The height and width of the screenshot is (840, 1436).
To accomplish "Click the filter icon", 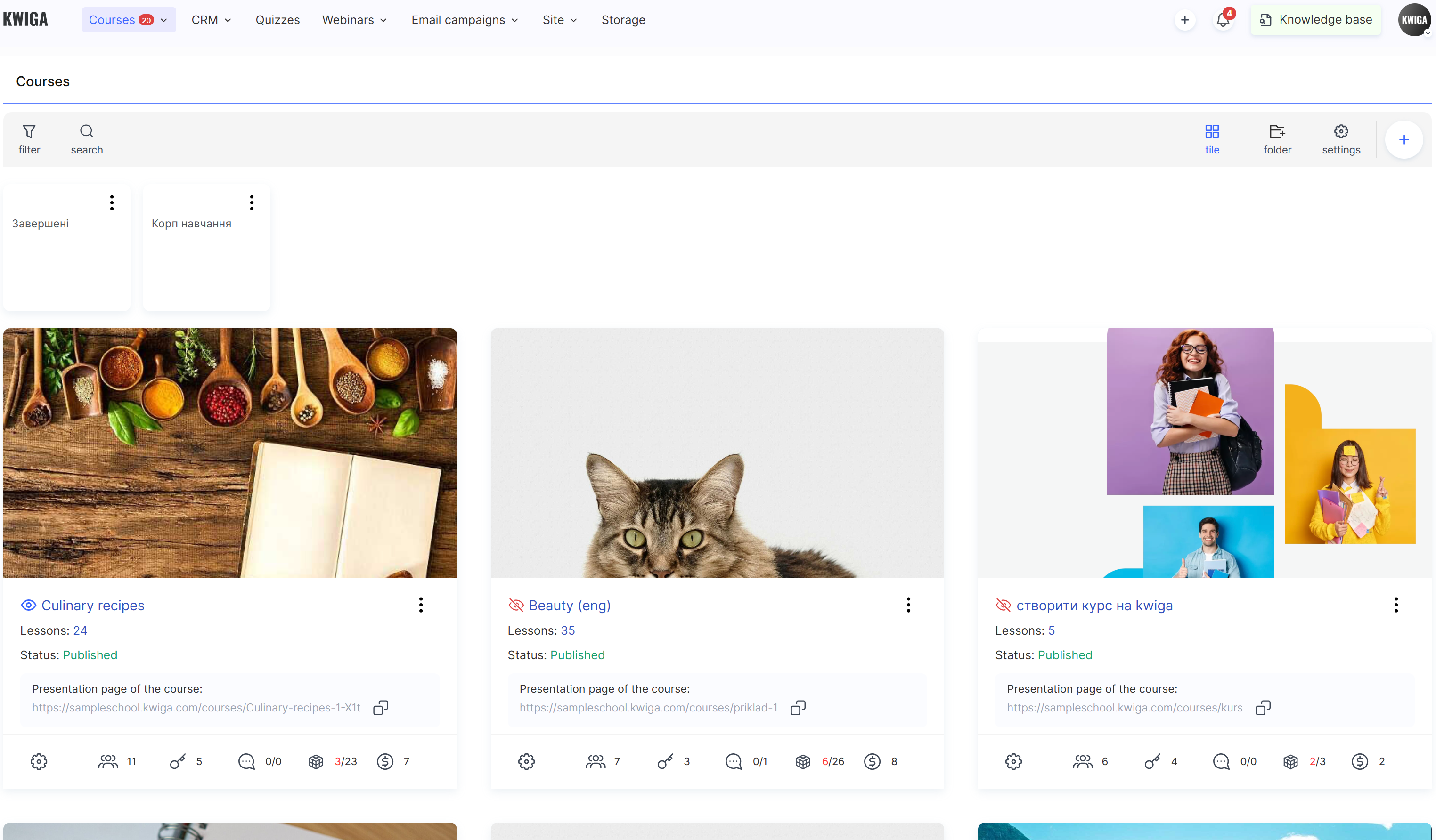I will [x=29, y=131].
